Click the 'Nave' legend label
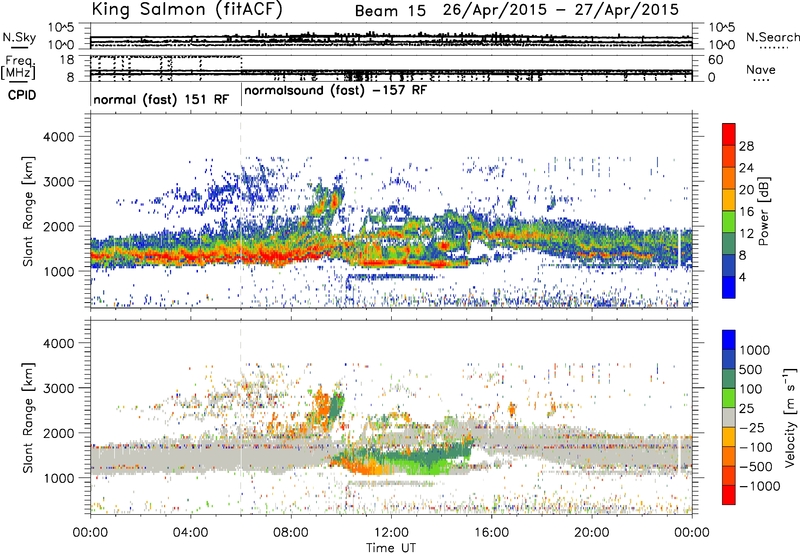This screenshot has height=554, width=800. 761,69
